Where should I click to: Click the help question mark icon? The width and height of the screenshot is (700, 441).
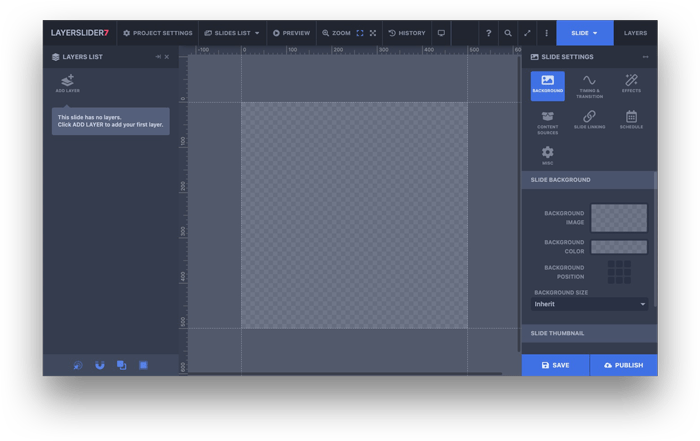pos(488,33)
